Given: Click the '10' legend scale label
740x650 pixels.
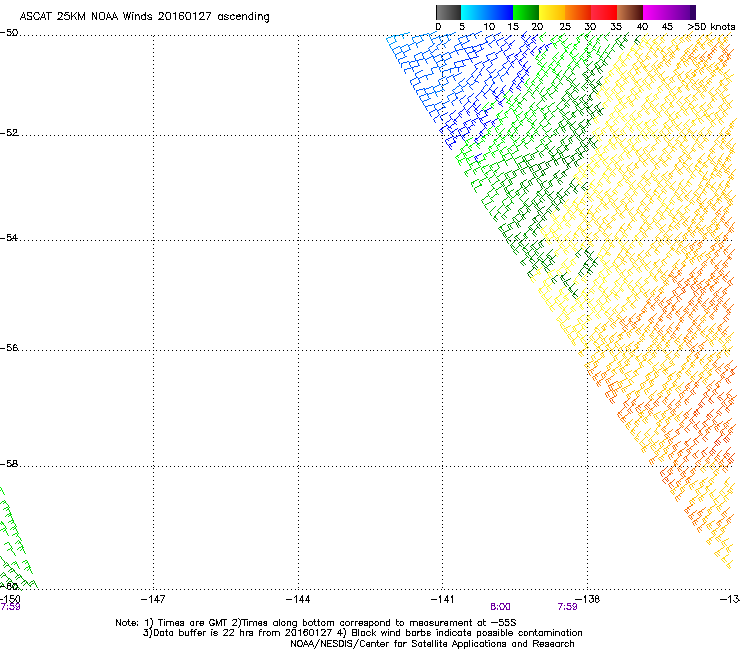Looking at the screenshot, I should click(x=489, y=27).
